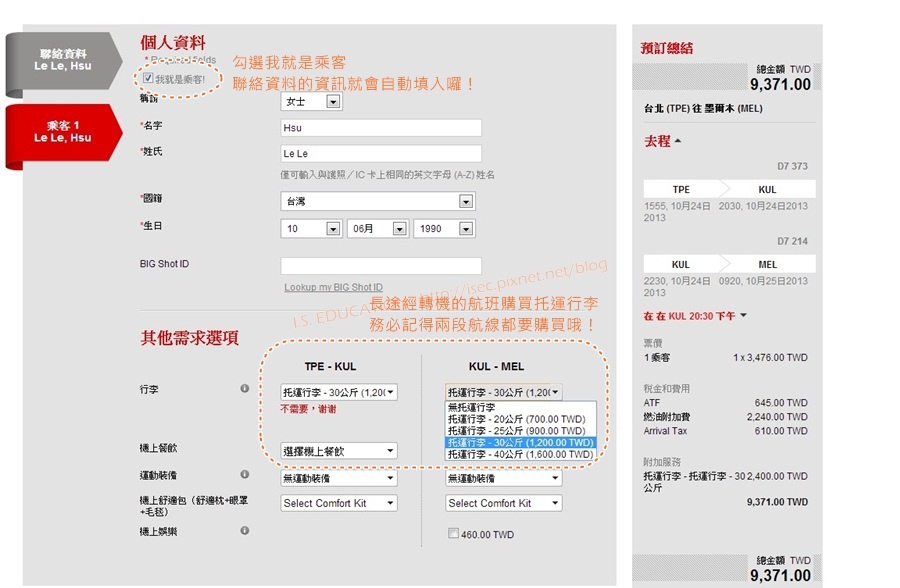Open KUL - MEL baggage dropdown
900x588 pixels.
503,392
